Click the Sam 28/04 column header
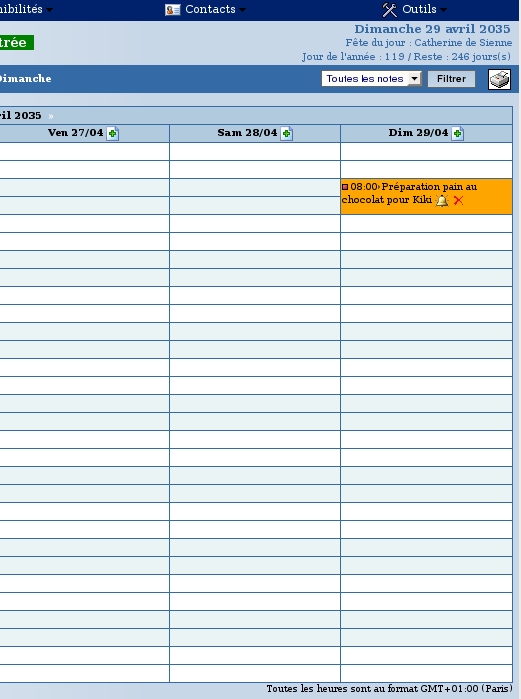521x699 pixels. [x=247, y=133]
